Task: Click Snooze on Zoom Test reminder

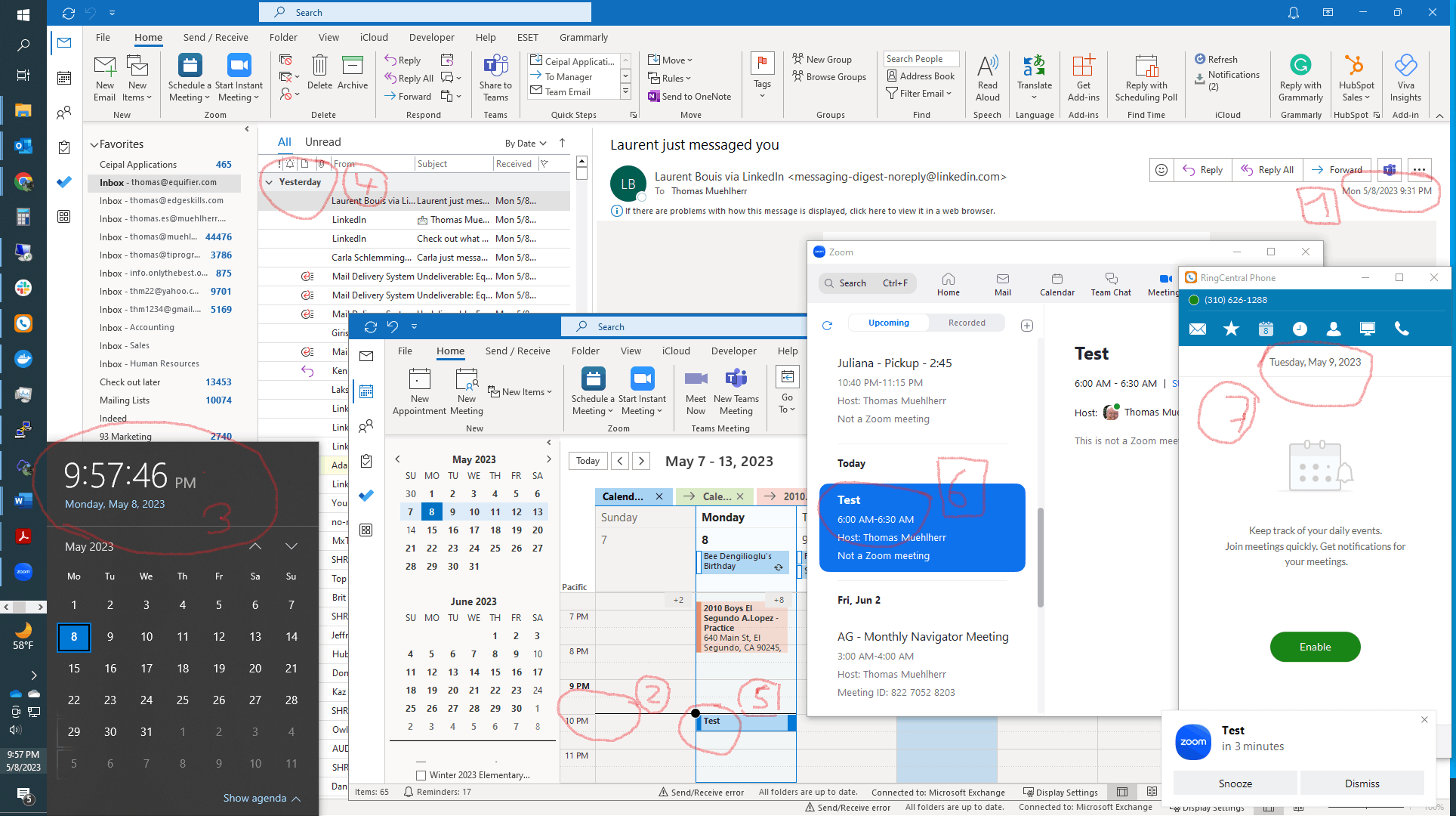Action: pyautogui.click(x=1235, y=783)
